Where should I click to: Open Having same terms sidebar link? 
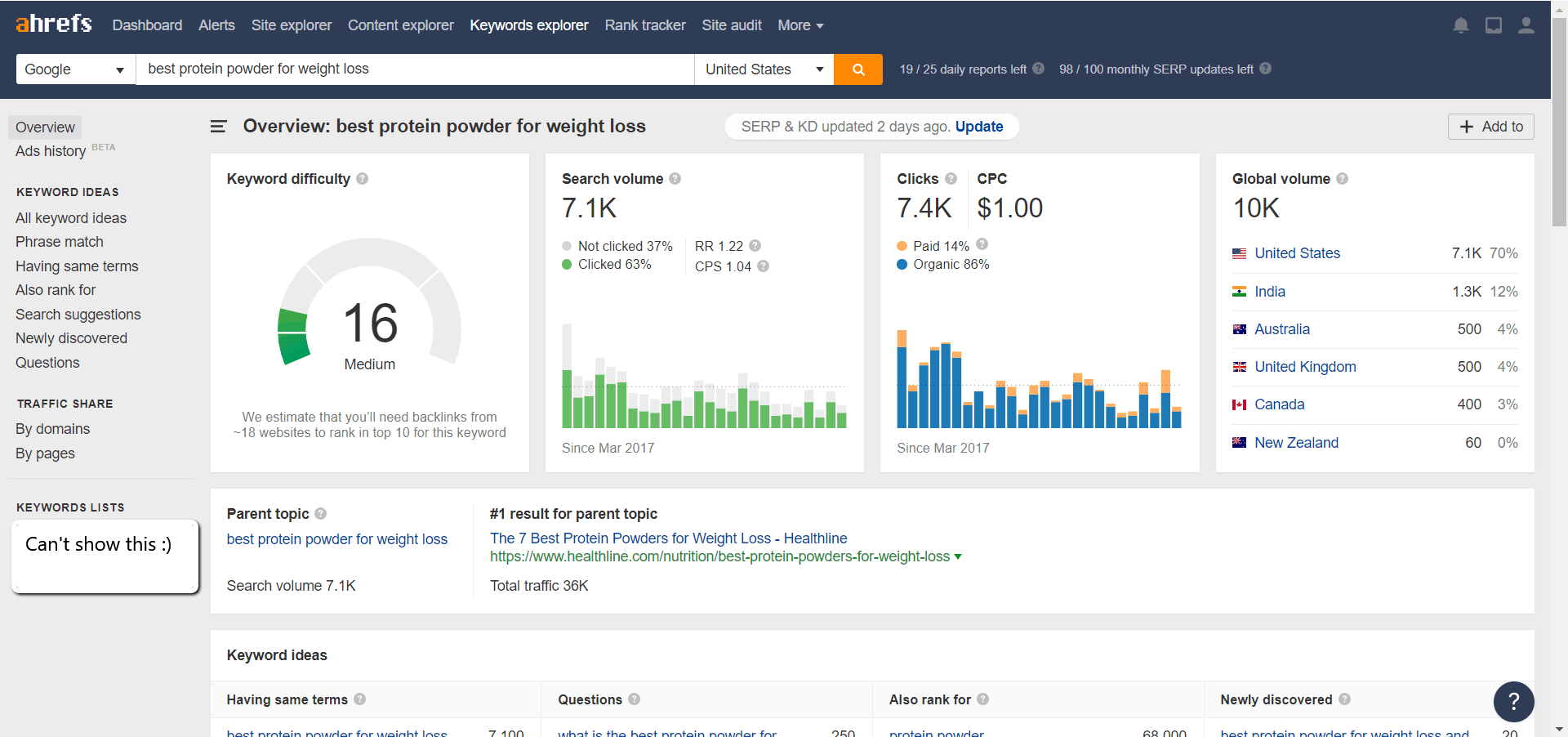pos(77,266)
